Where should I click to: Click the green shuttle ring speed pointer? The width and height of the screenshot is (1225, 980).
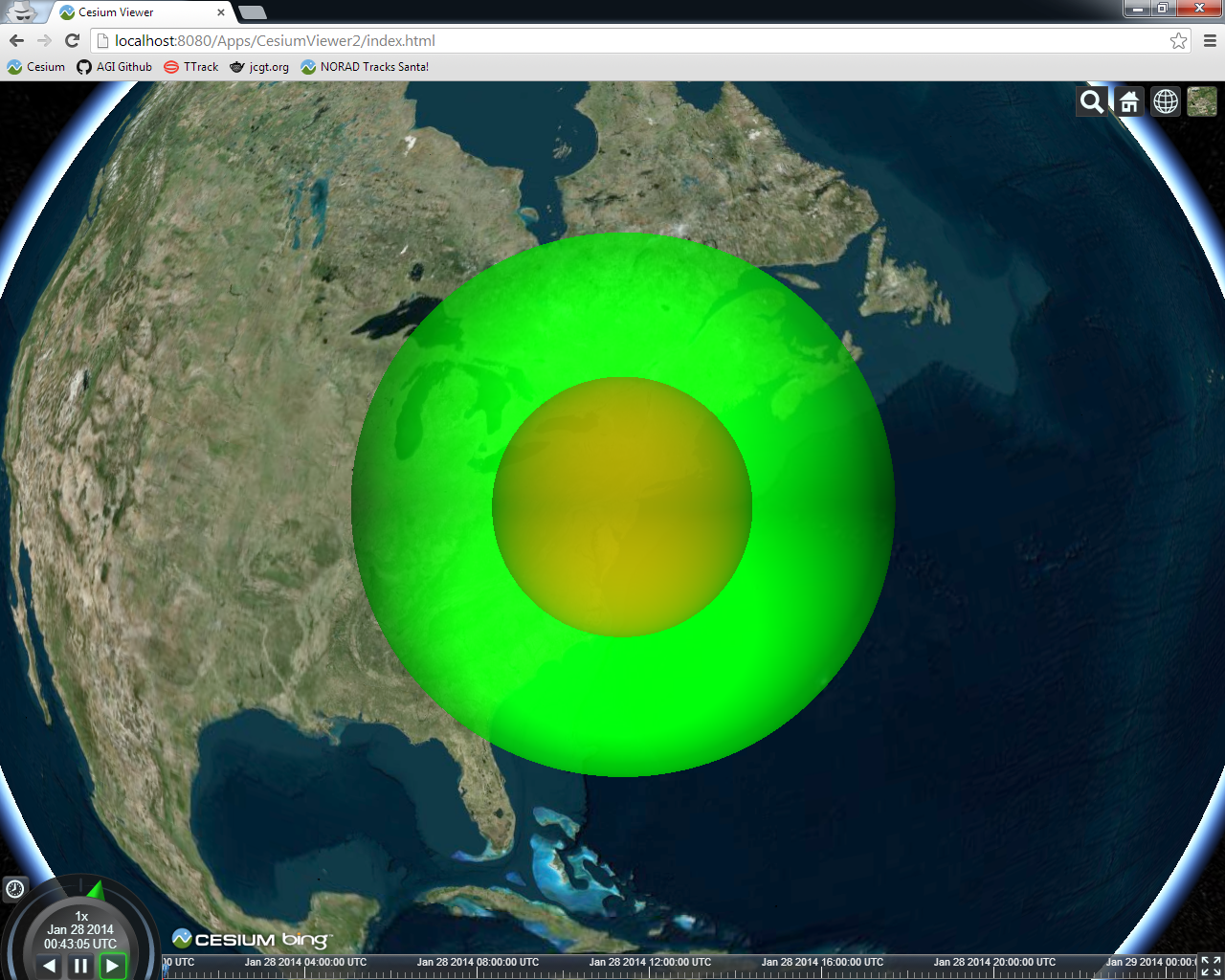(96, 890)
